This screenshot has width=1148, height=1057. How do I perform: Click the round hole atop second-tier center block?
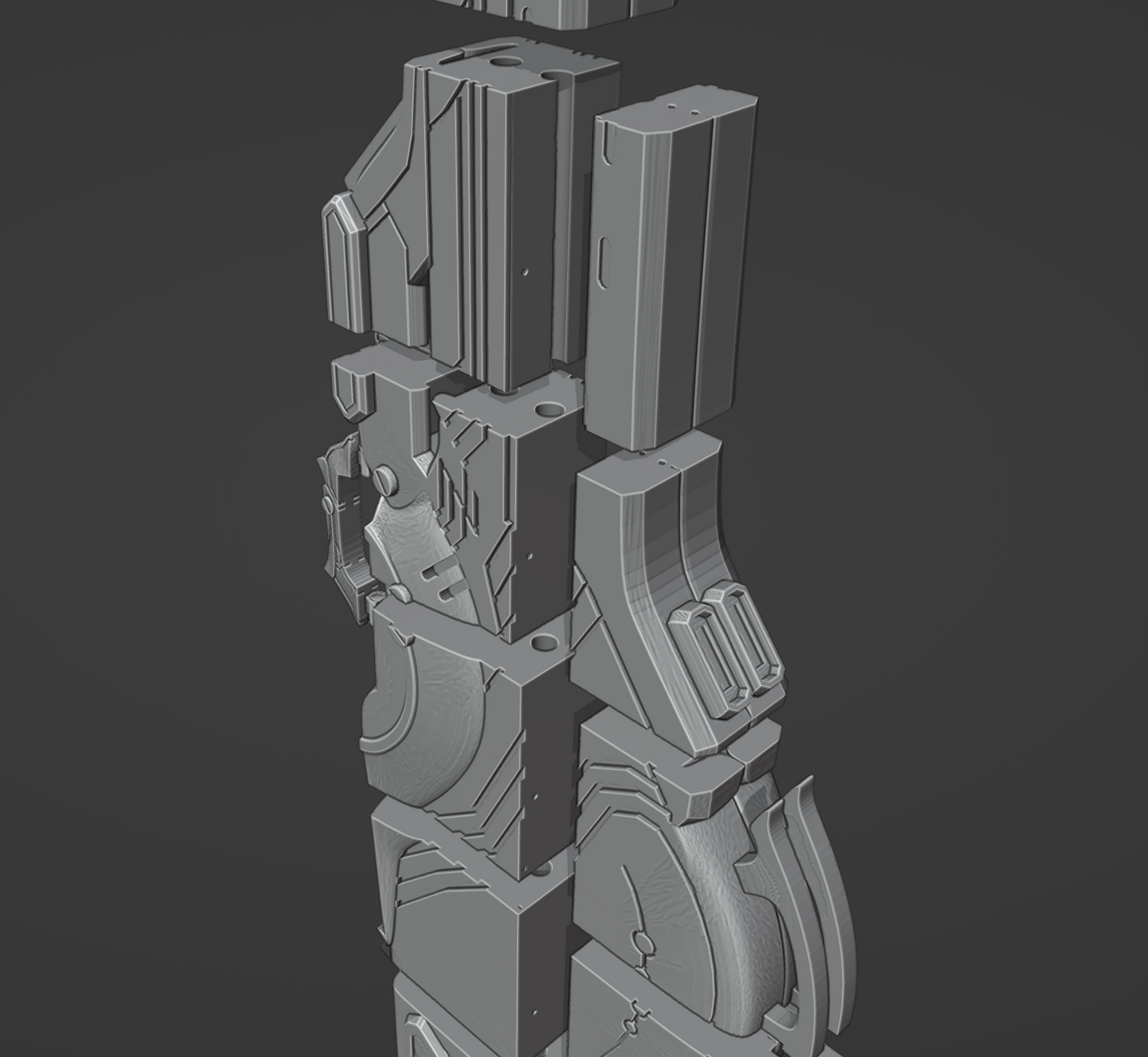coord(547,410)
